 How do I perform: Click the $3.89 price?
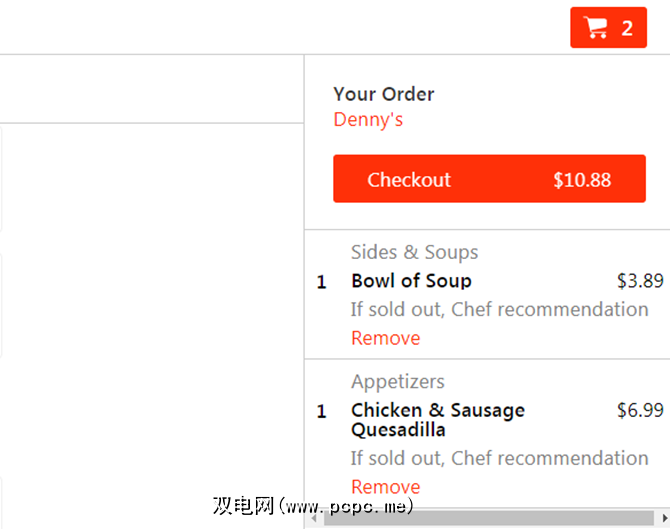click(x=640, y=281)
